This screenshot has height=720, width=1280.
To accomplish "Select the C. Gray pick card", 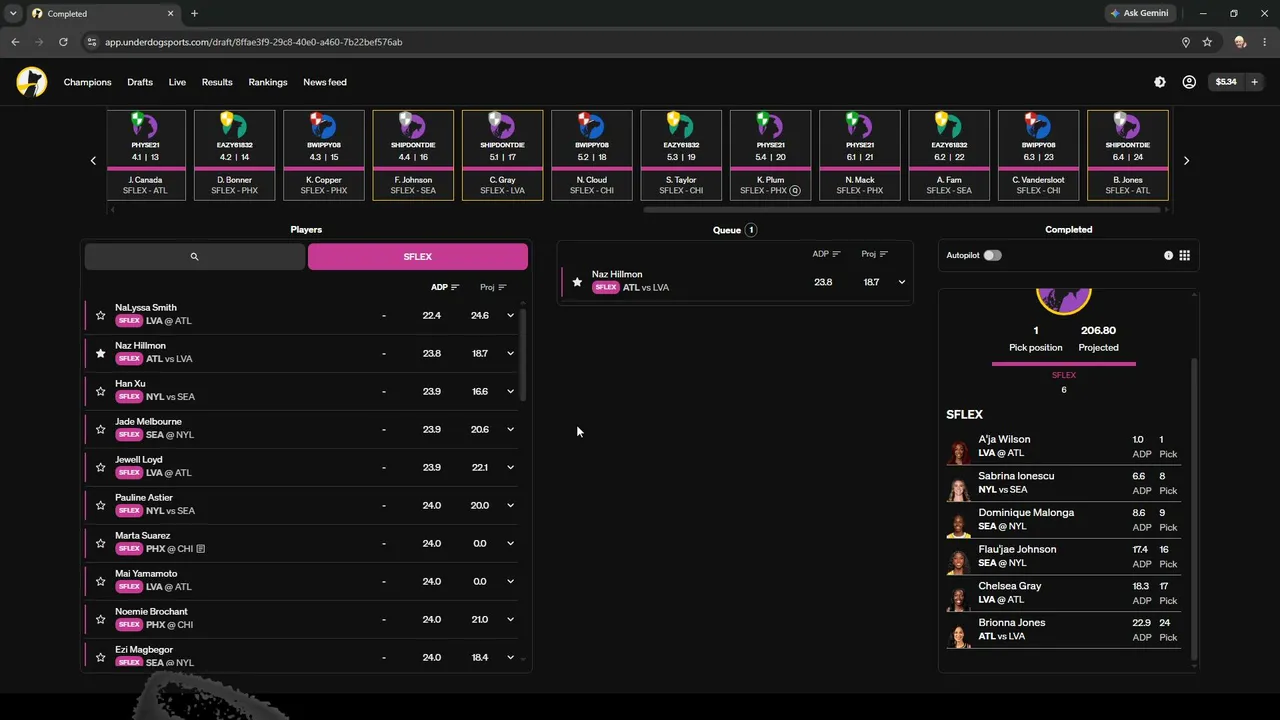I will coord(502,155).
